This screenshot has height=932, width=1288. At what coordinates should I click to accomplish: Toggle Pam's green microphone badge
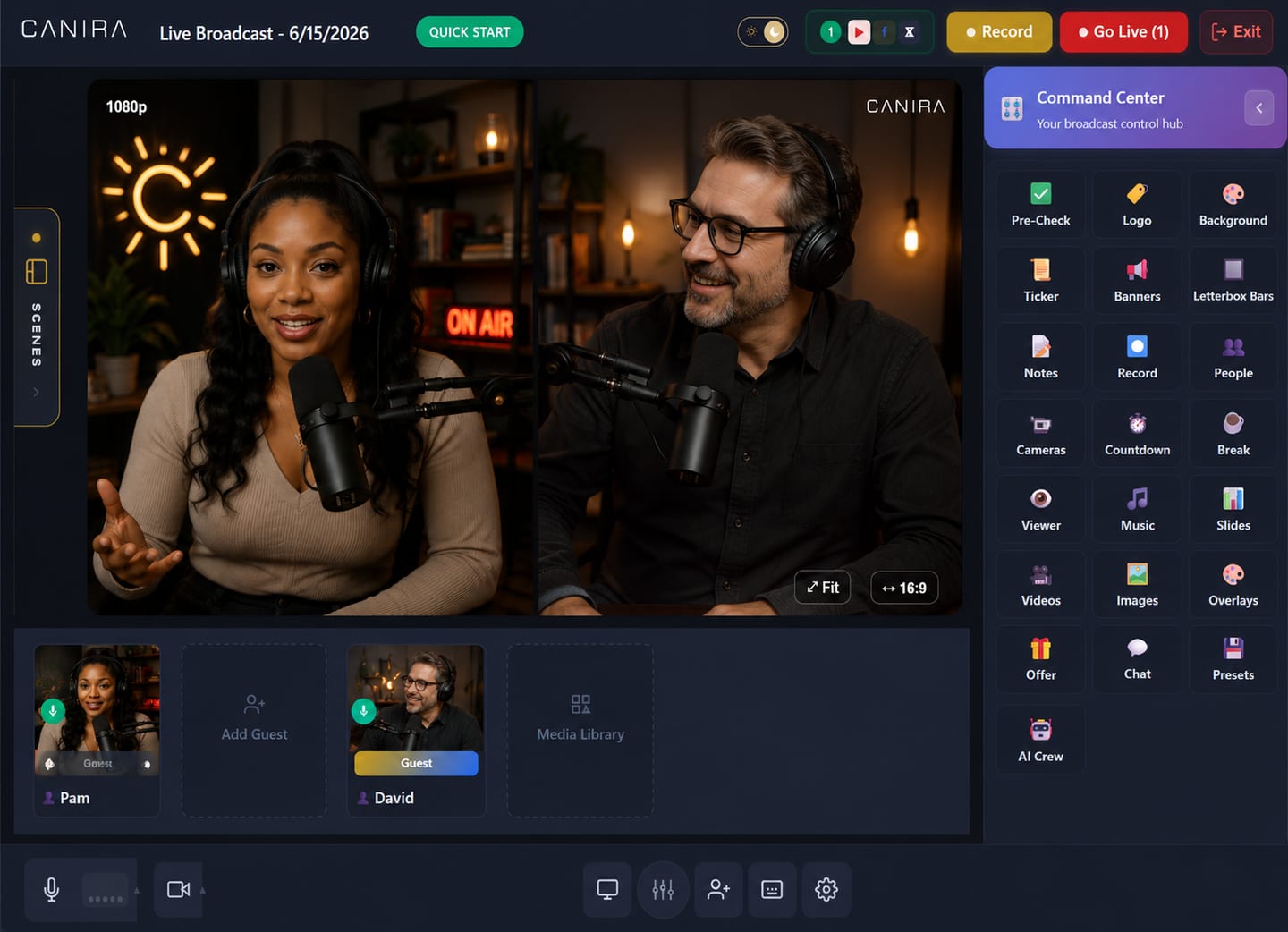53,711
